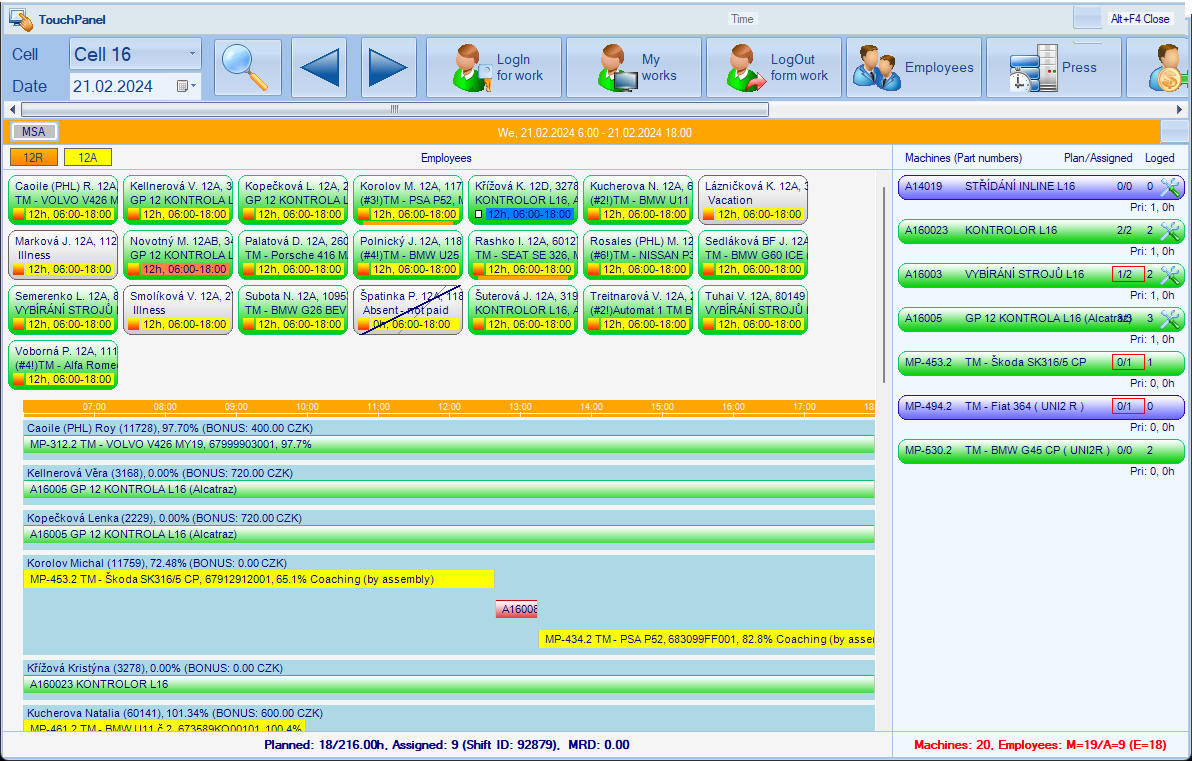
Task: Click wrench icon on KONTROLOR L16 row
Action: point(1170,231)
